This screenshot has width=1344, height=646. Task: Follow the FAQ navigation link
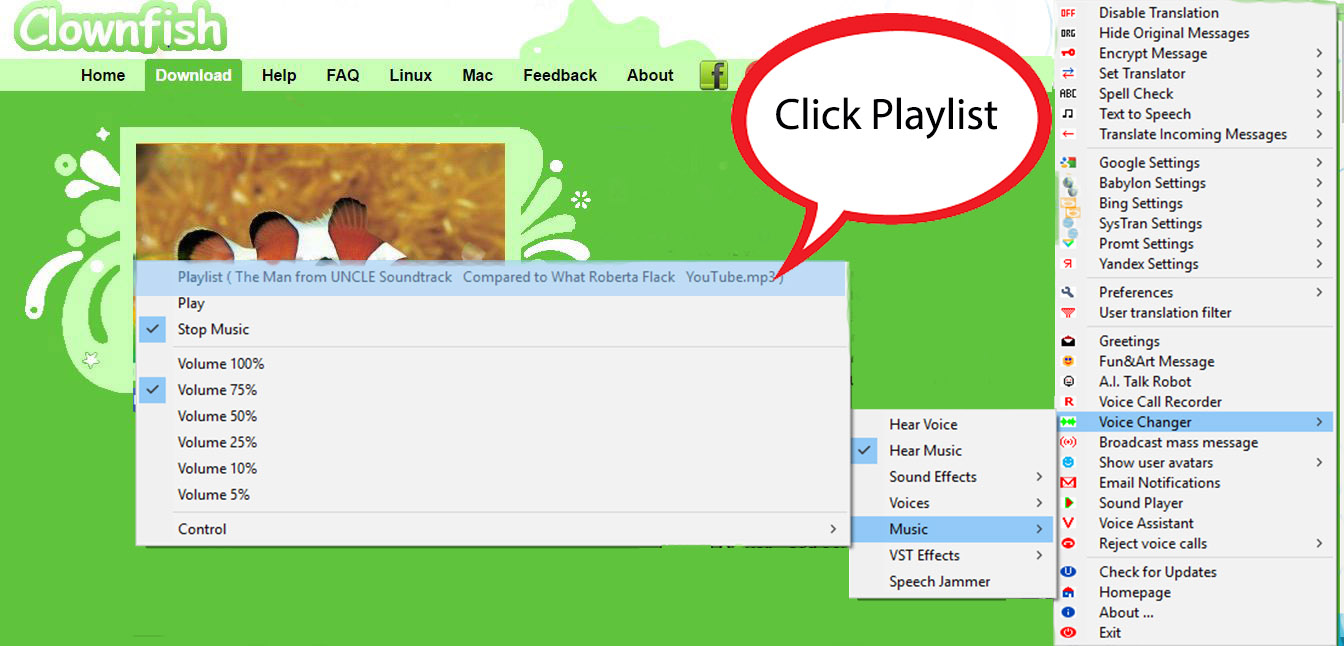point(343,76)
